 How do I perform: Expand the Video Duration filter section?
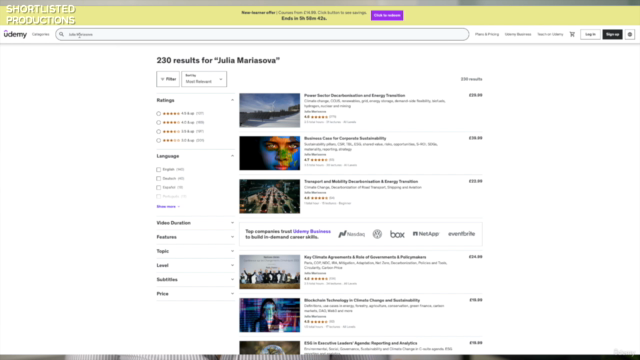point(195,223)
